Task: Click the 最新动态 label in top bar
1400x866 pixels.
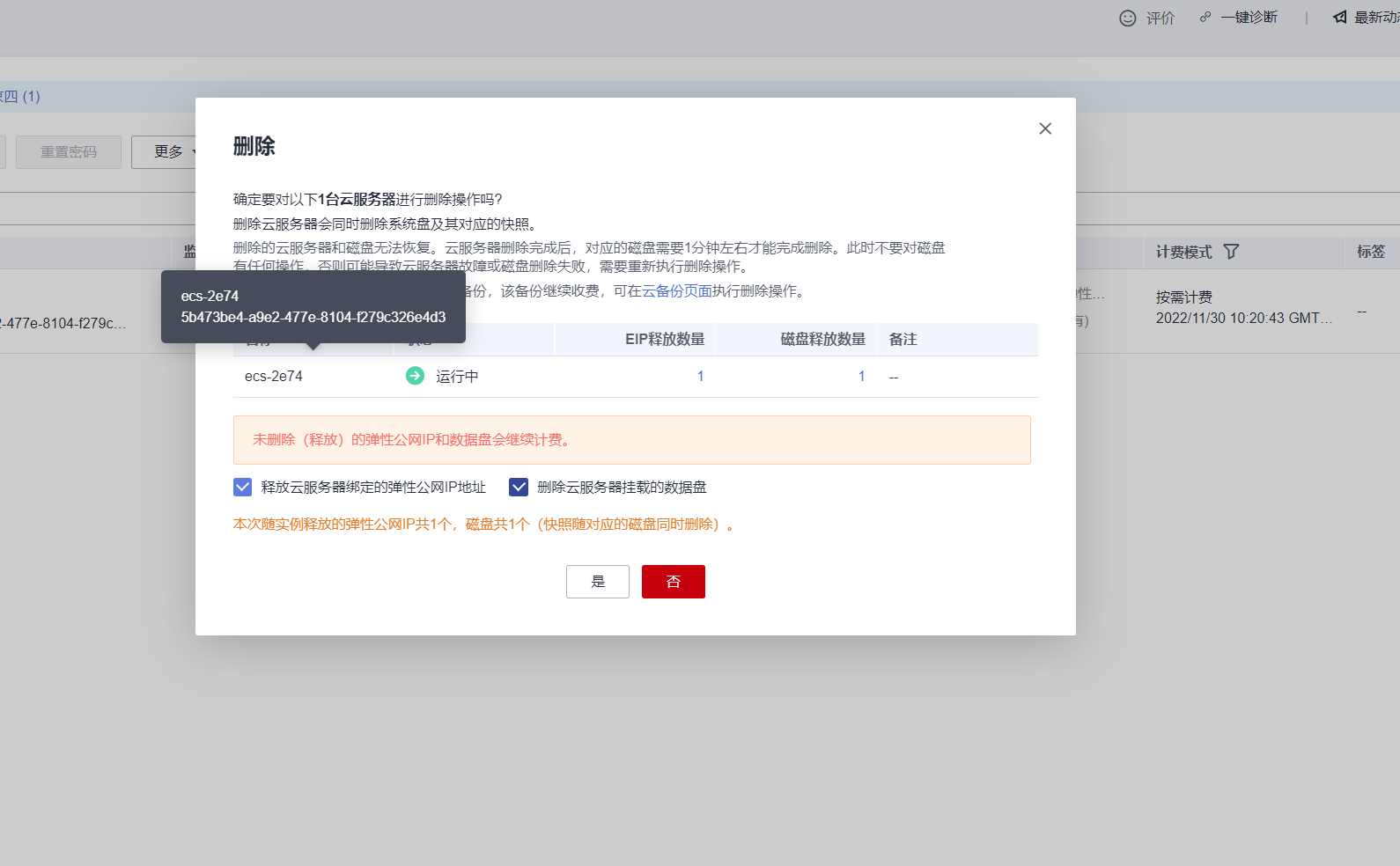Action: (1377, 18)
